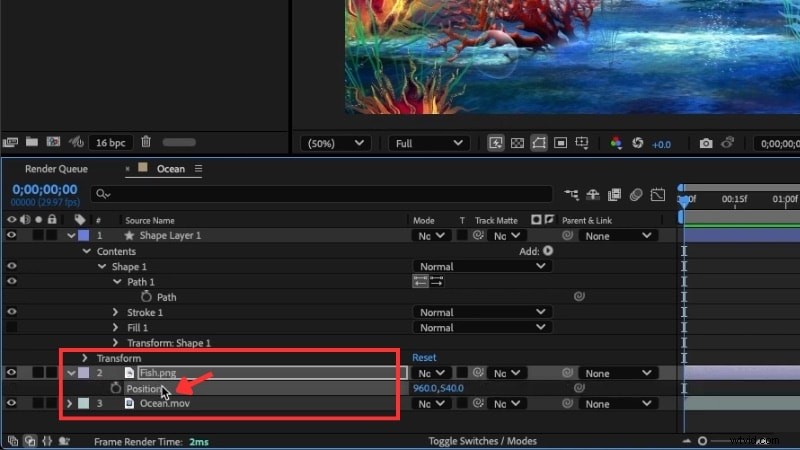Click the 00:15f timeline ruler mark

point(734,199)
